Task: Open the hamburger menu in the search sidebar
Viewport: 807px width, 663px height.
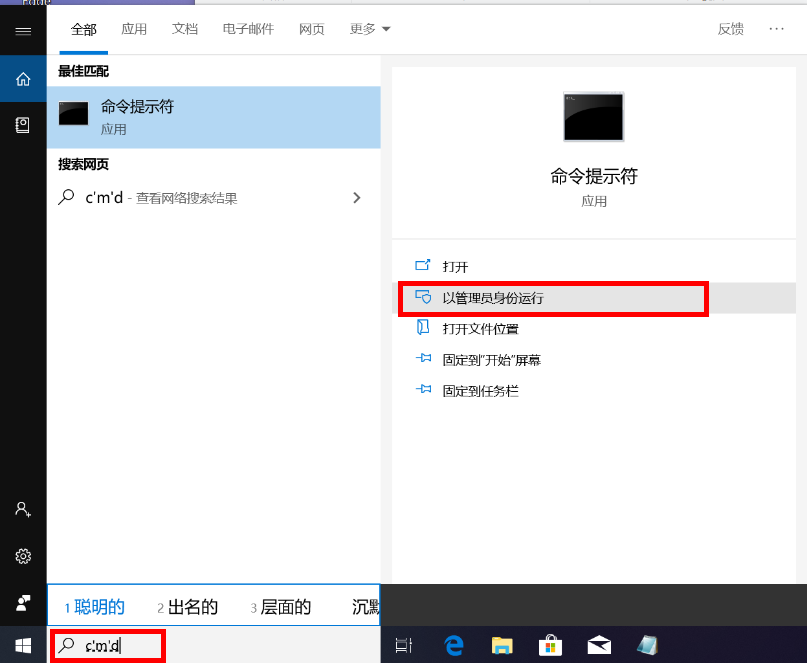Action: [23, 31]
